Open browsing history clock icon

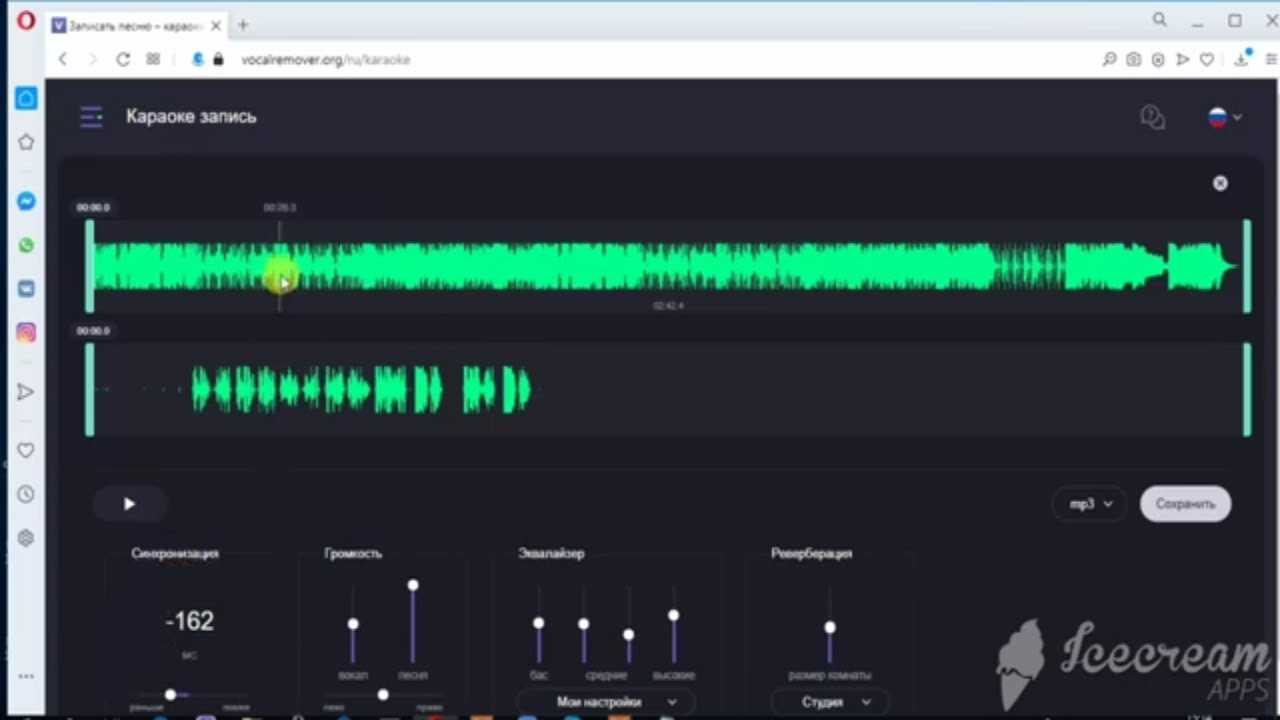point(26,494)
